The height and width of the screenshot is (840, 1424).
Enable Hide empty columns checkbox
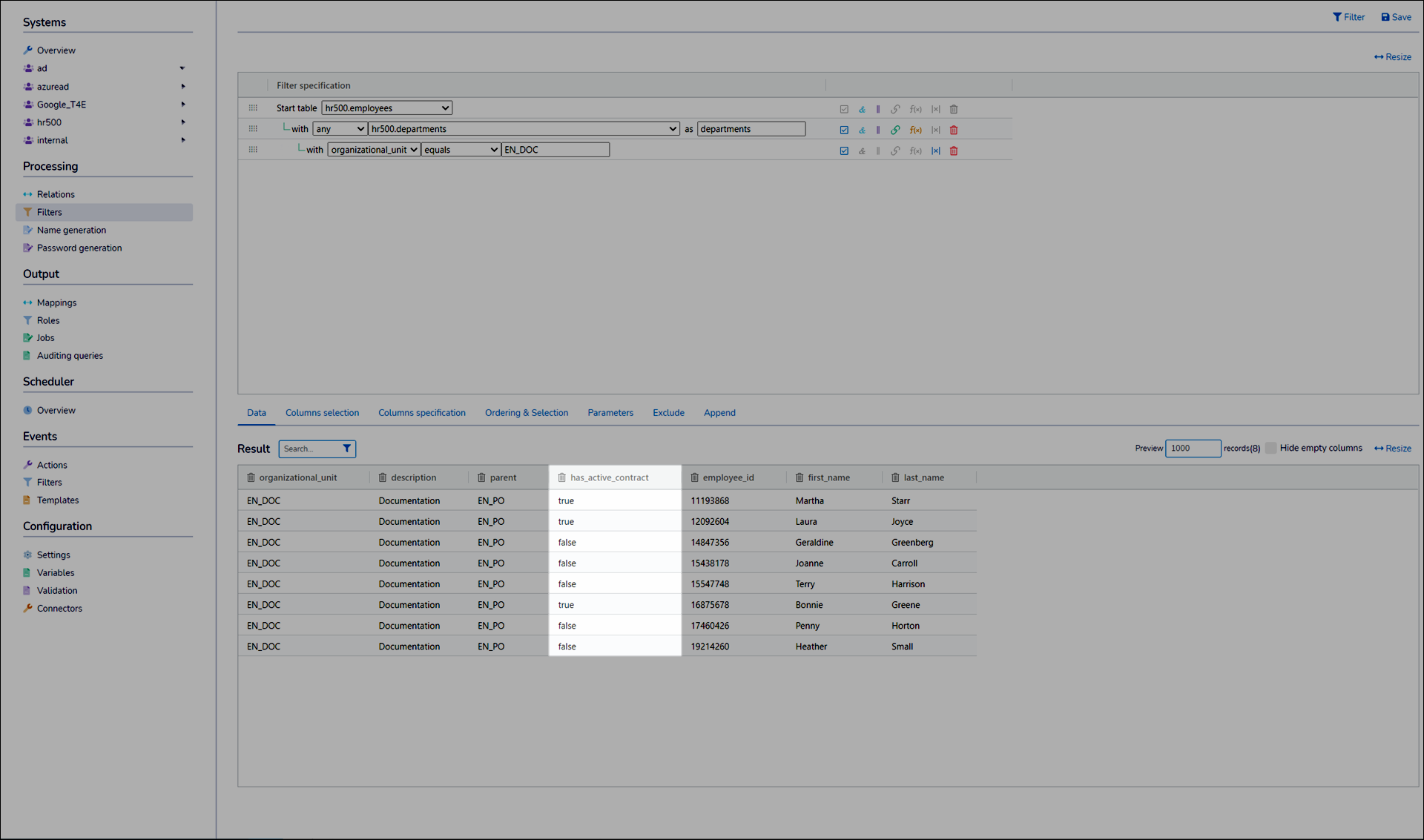click(x=1270, y=448)
